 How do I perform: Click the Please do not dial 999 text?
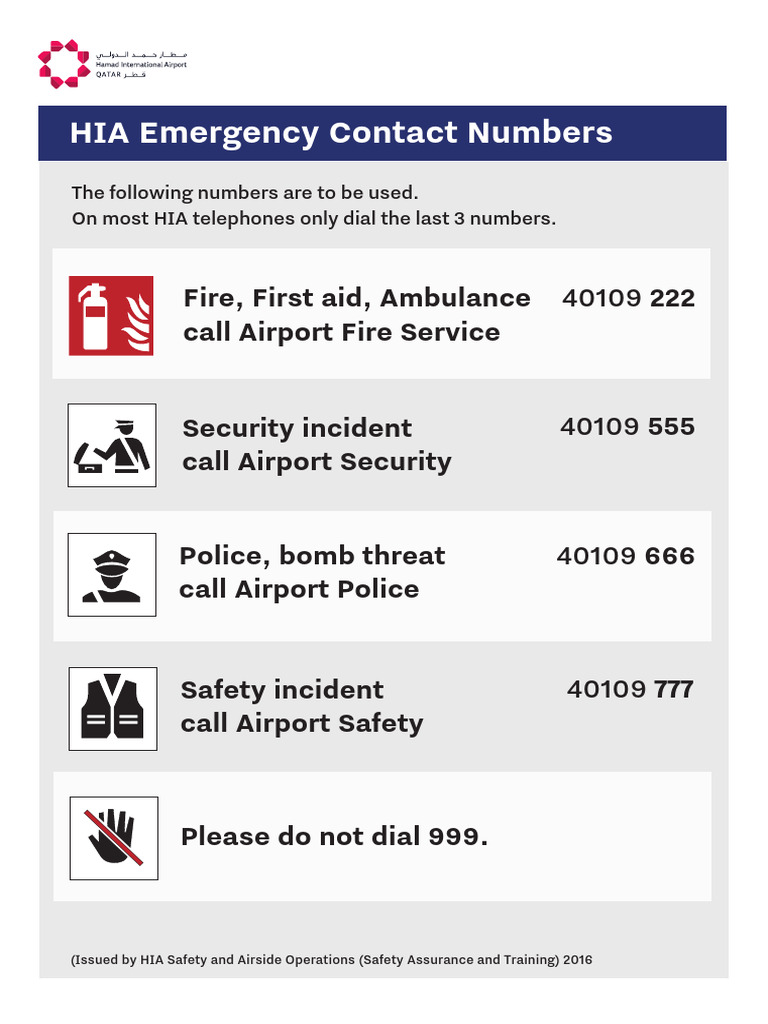tap(334, 837)
